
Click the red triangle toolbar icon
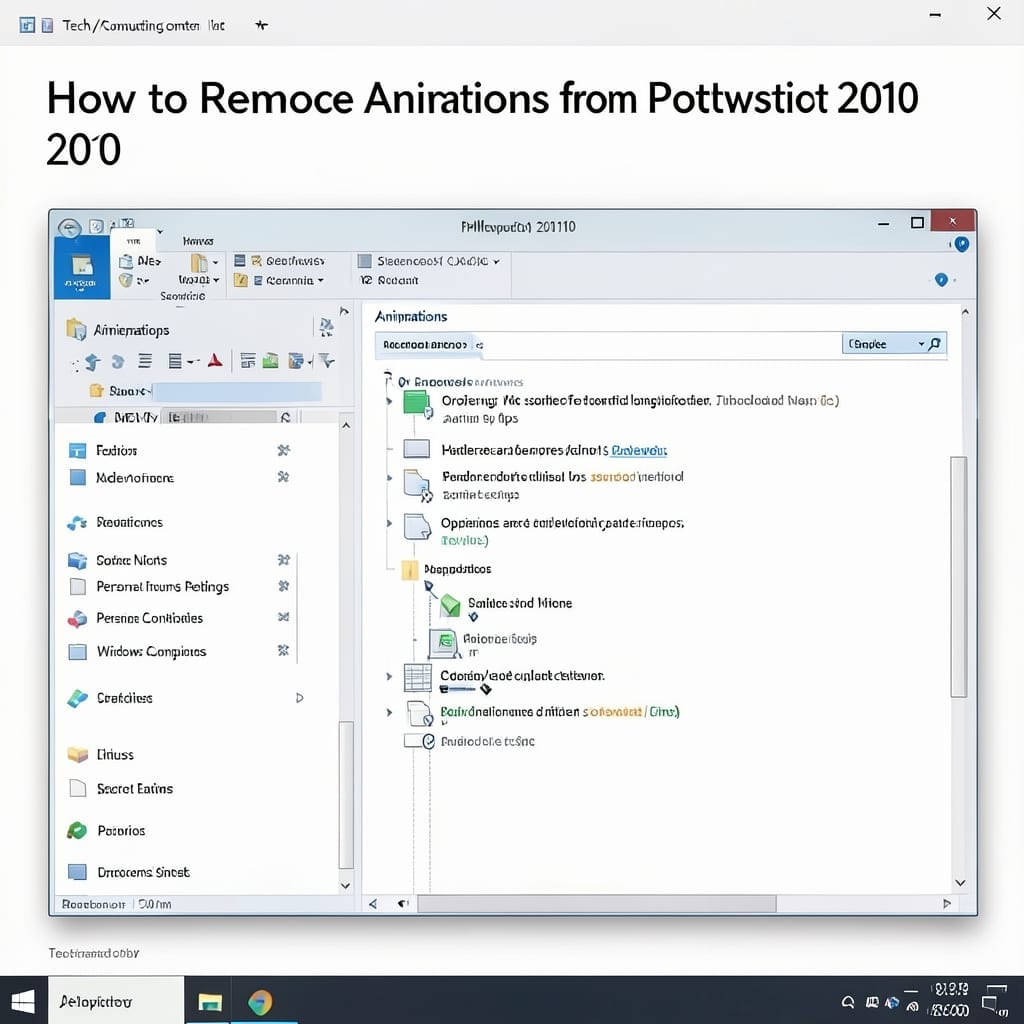215,360
